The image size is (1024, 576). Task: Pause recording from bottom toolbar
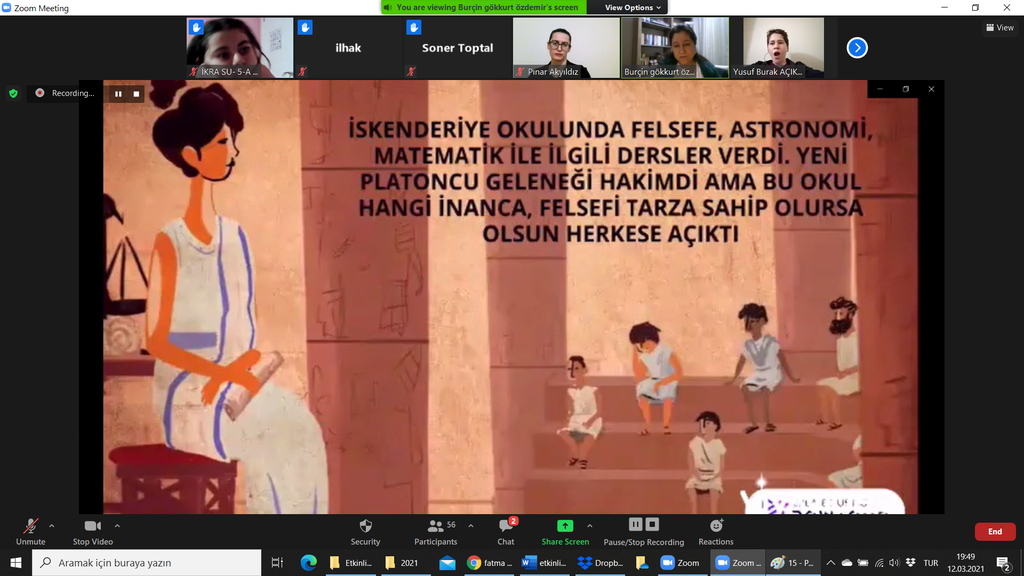635,524
